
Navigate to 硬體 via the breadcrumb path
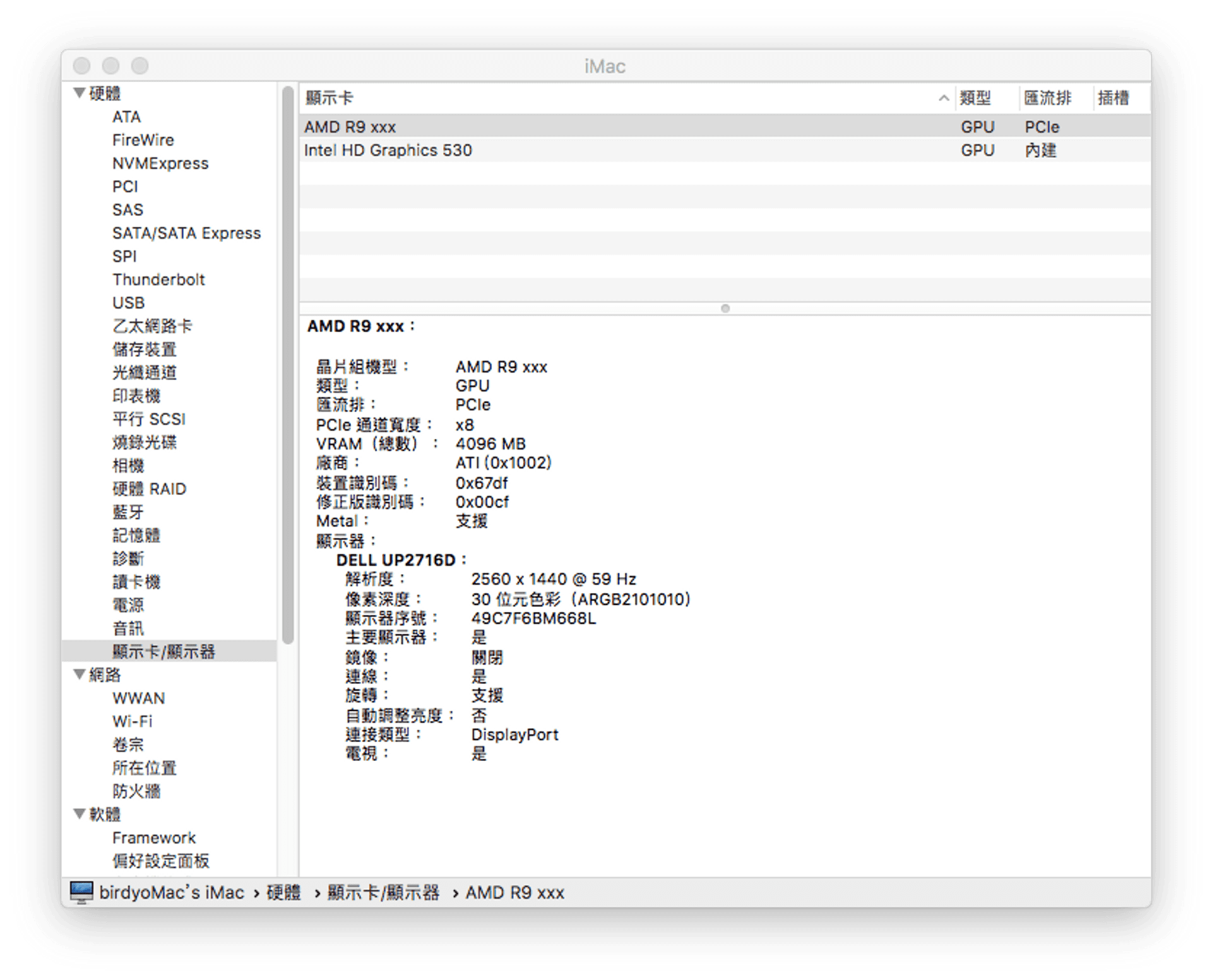pyautogui.click(x=283, y=893)
